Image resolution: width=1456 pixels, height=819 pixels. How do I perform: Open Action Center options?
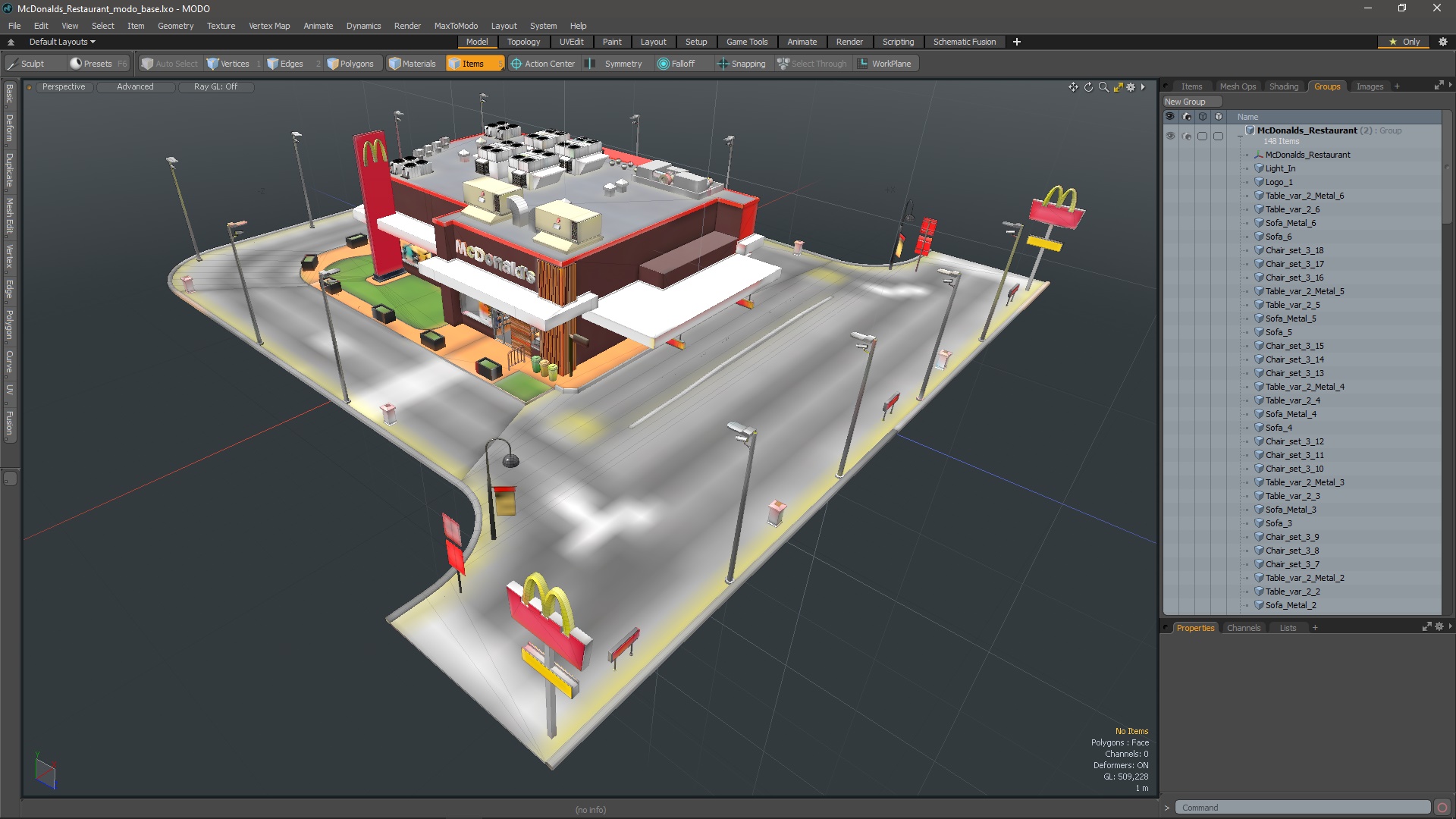tap(543, 64)
